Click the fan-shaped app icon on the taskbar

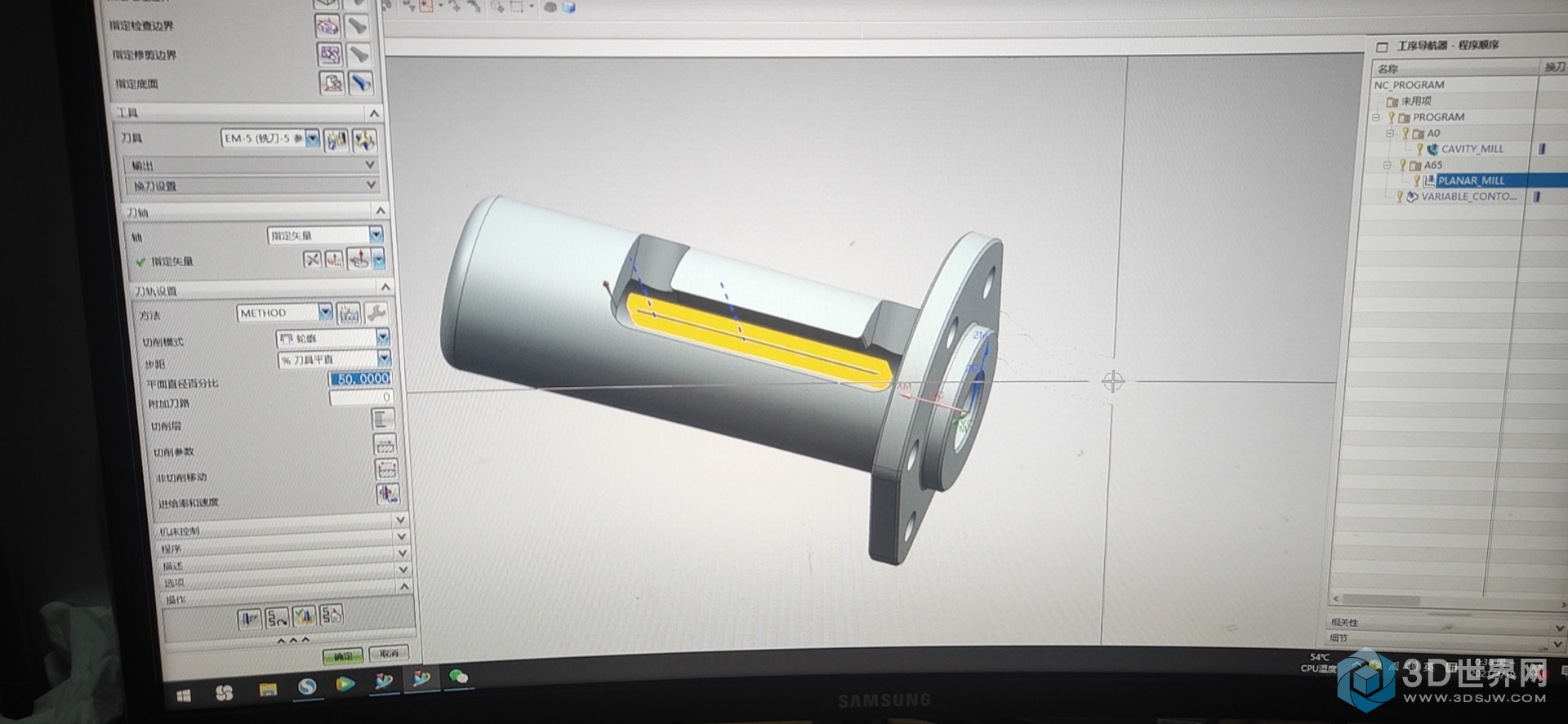pyautogui.click(x=224, y=693)
